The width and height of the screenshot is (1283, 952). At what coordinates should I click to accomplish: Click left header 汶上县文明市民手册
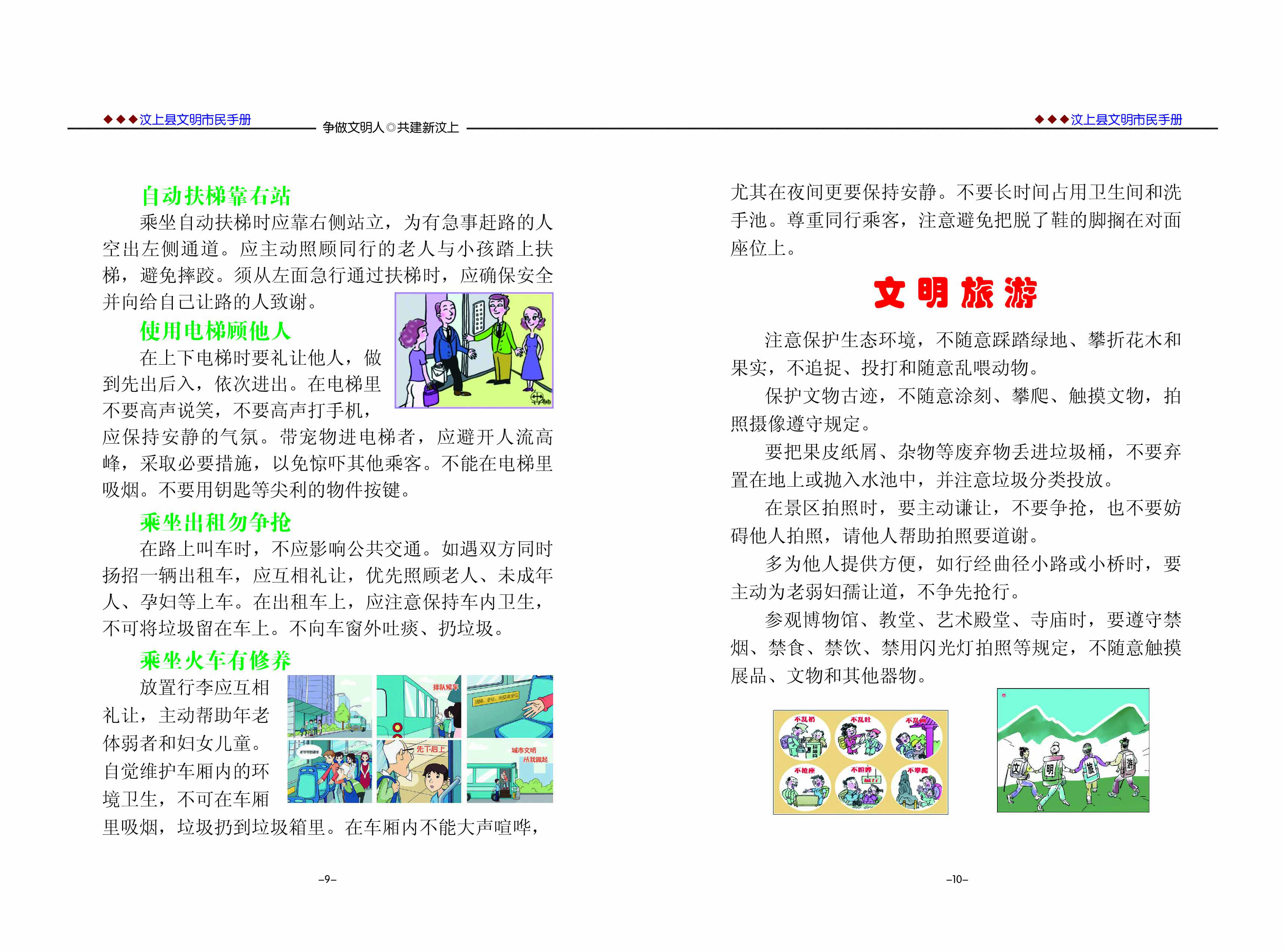(195, 119)
